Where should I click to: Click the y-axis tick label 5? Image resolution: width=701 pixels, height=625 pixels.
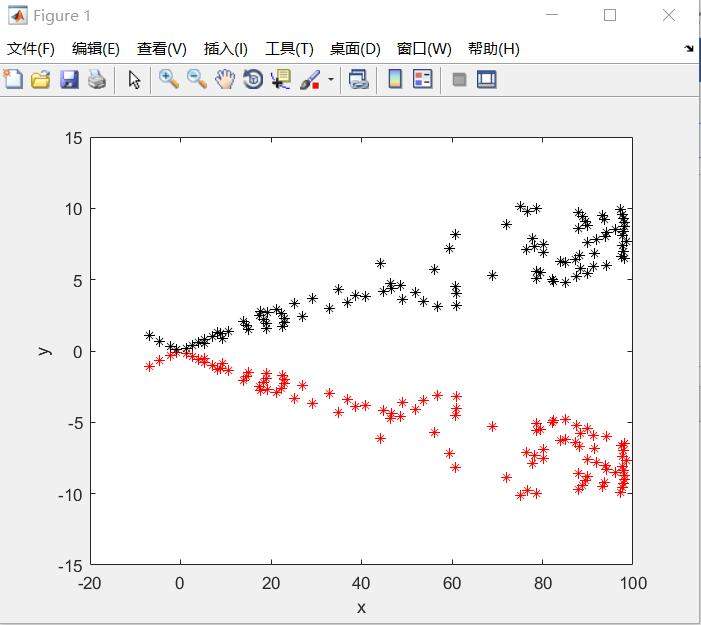[78, 281]
